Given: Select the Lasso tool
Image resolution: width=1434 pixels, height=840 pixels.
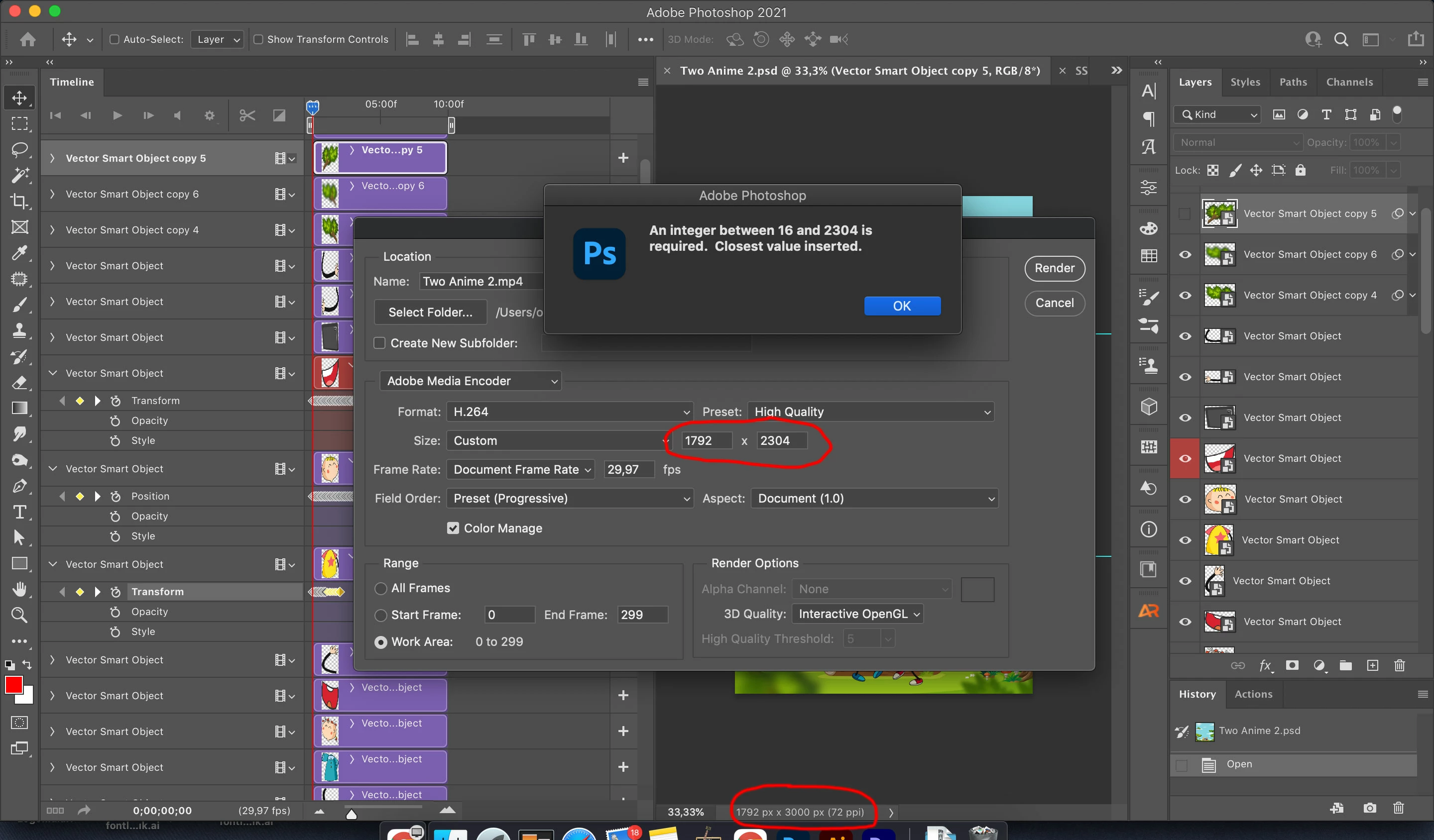Looking at the screenshot, I should [19, 149].
